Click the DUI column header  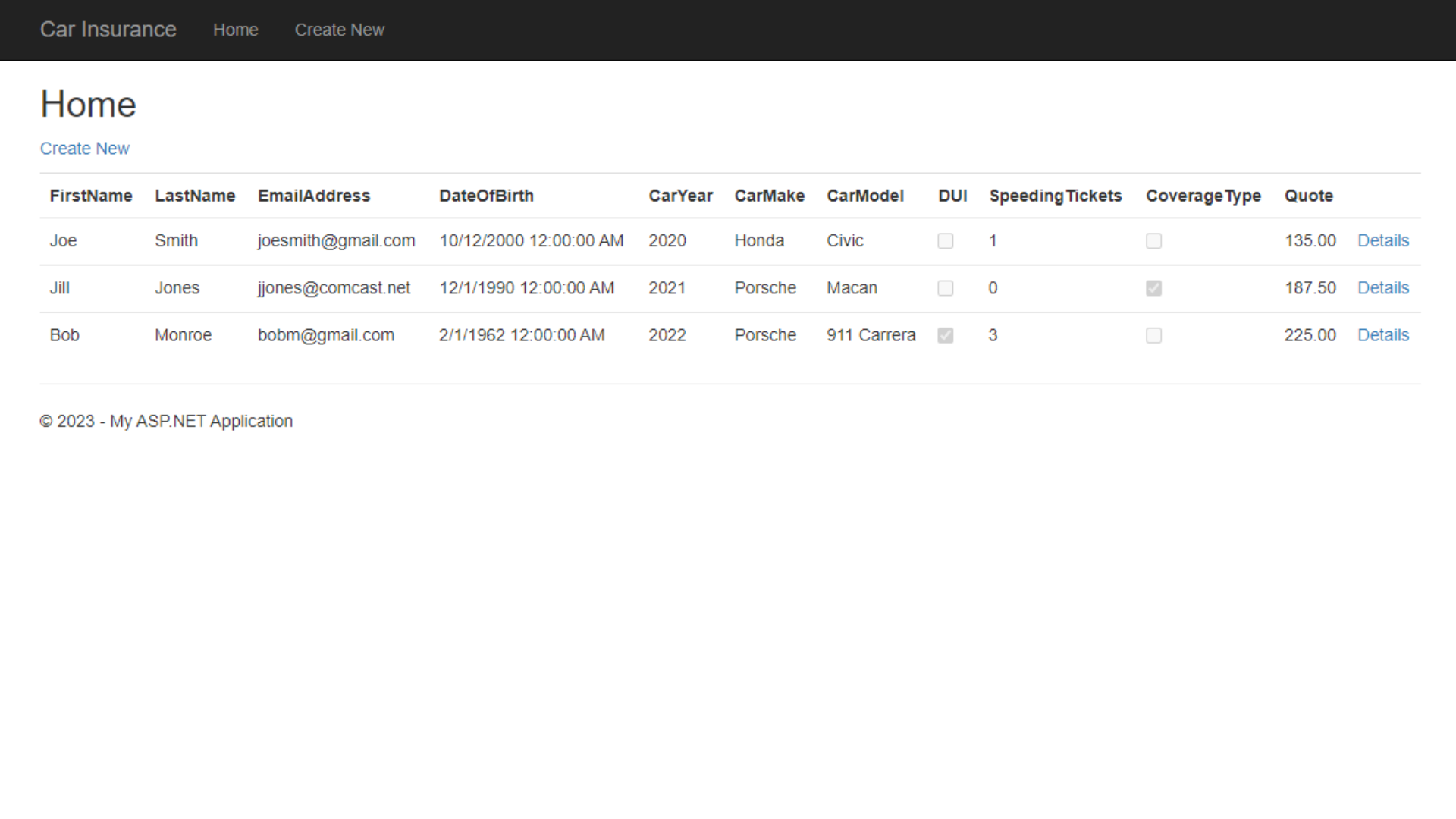tap(952, 196)
